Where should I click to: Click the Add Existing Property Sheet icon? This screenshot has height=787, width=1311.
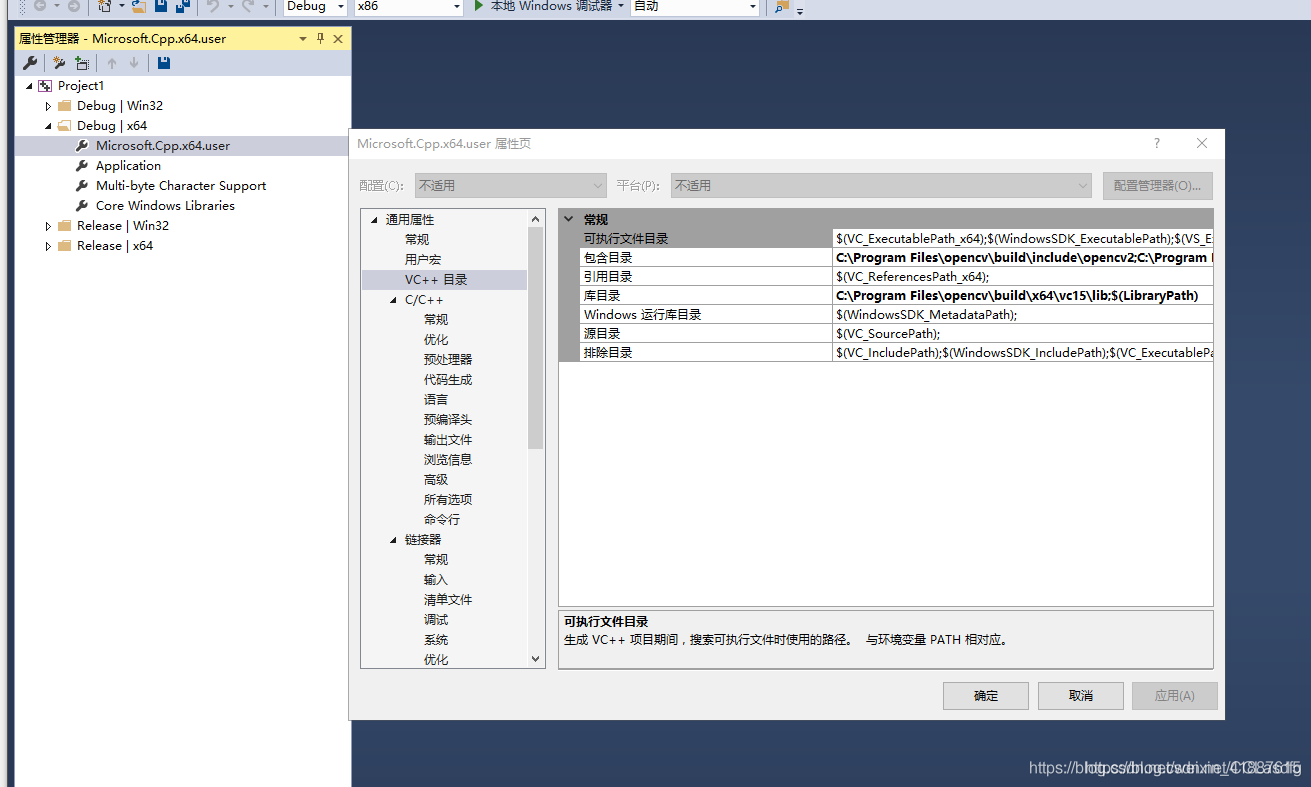(x=82, y=63)
